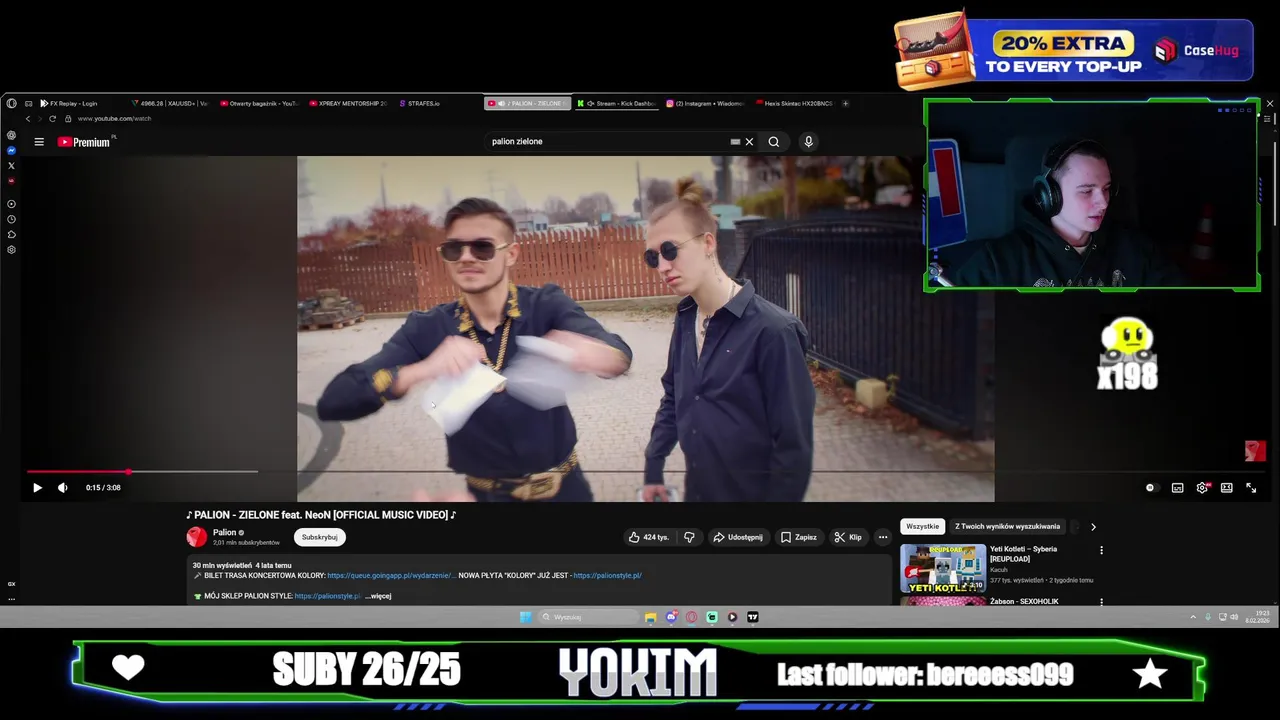Switch to XPREAY MENTORSHIP tab

coord(349,103)
